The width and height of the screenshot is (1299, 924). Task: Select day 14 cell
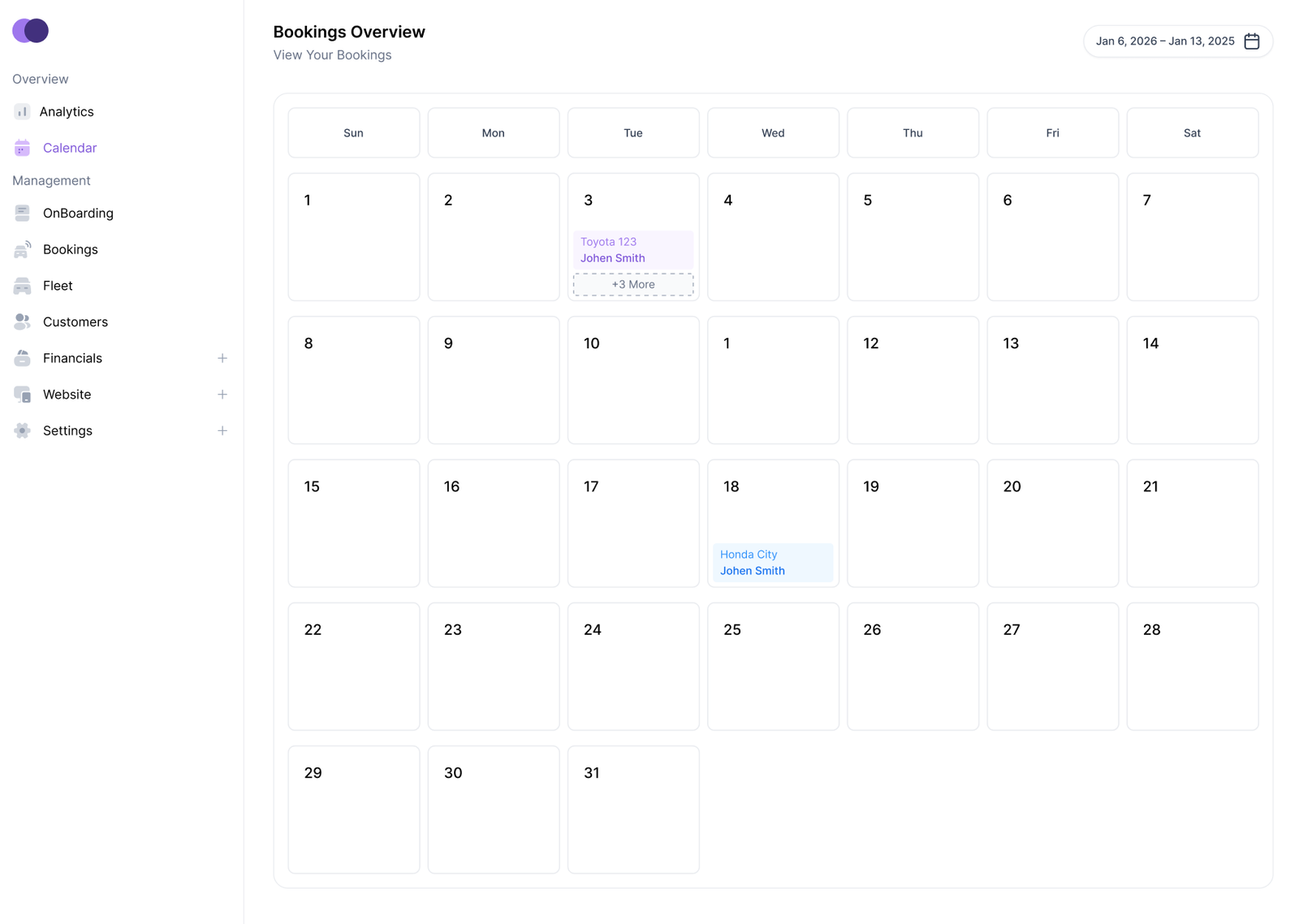tap(1193, 380)
